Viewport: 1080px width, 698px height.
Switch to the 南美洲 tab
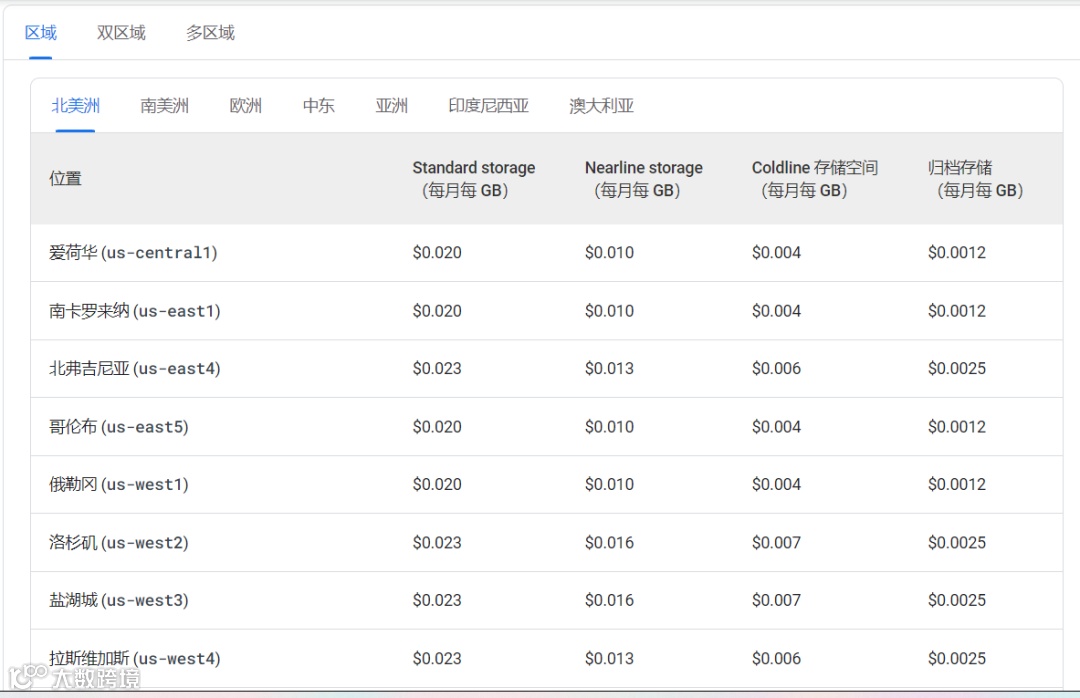165,106
